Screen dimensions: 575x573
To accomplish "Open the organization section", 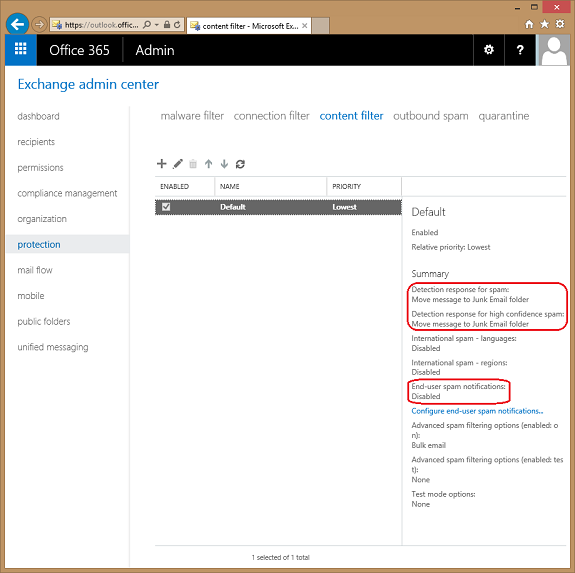I will (42, 219).
